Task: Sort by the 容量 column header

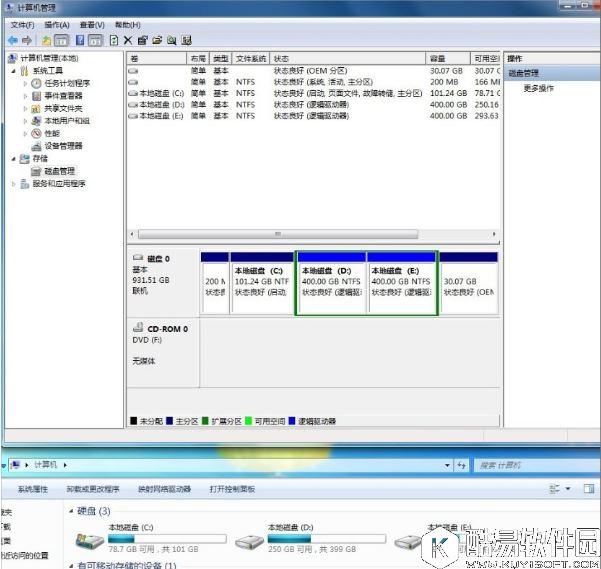Action: [448, 59]
